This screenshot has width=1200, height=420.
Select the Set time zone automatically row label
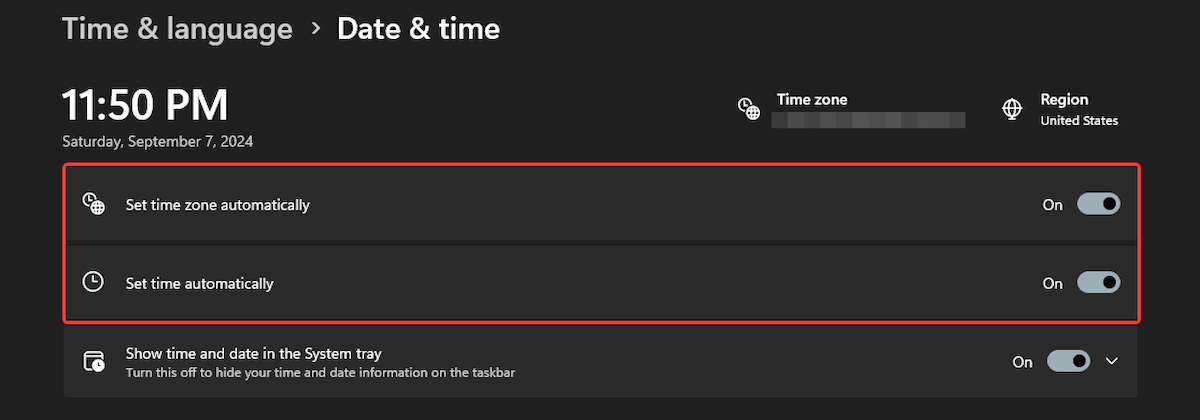(217, 205)
